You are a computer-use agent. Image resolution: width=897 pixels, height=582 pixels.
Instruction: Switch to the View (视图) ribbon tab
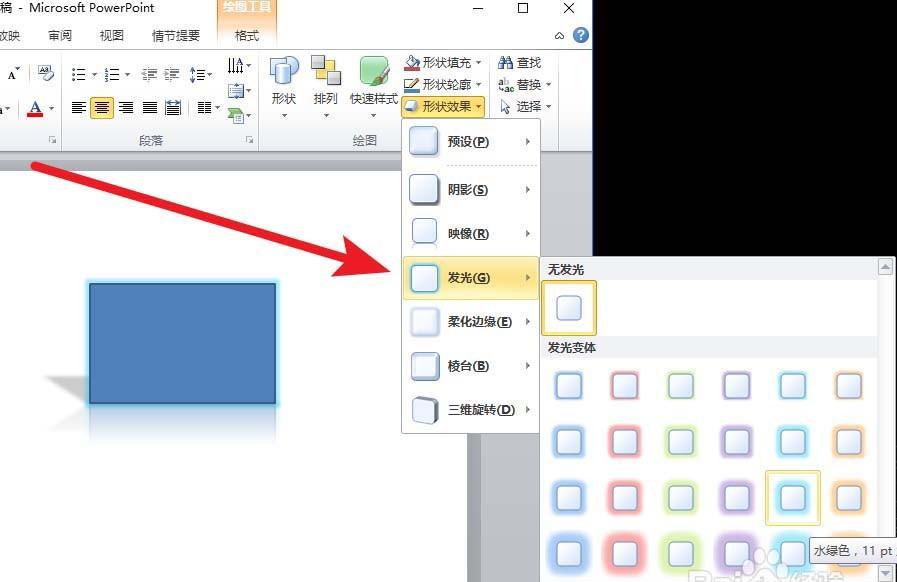[111, 35]
